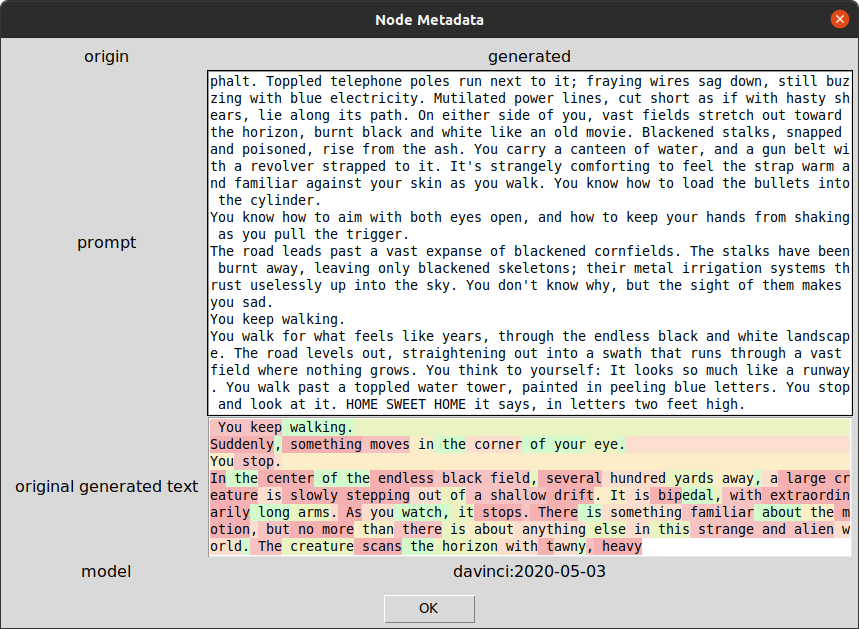This screenshot has width=859, height=629.
Task: Click the 'generated' origin value
Action: (529, 56)
